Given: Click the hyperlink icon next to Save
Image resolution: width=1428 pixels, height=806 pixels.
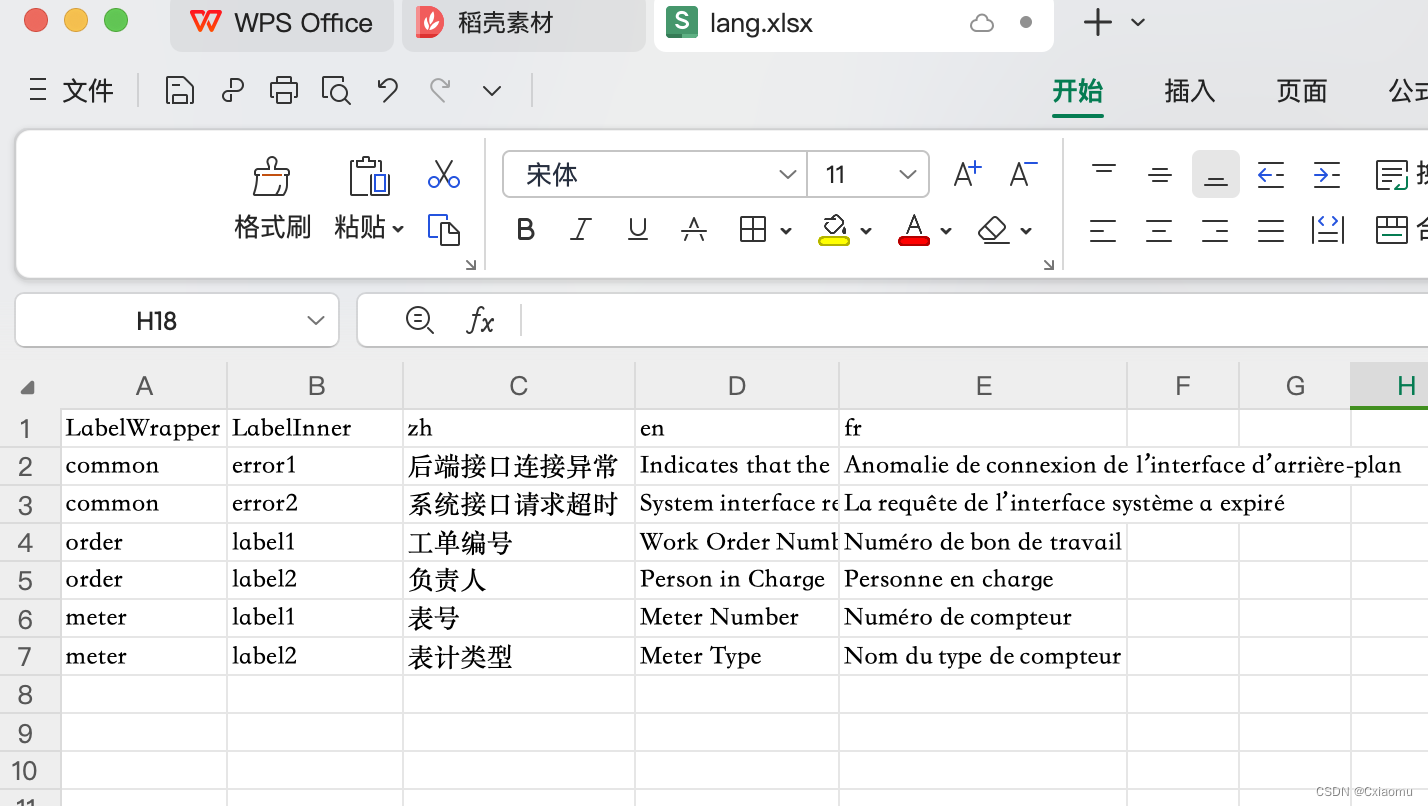Looking at the screenshot, I should 232,89.
